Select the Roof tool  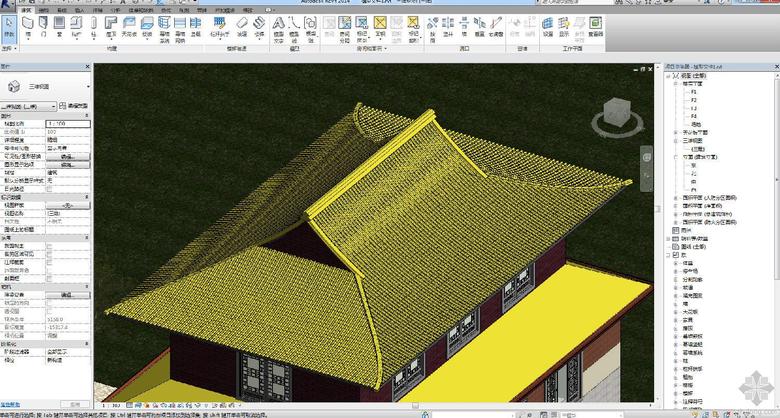tap(110, 25)
